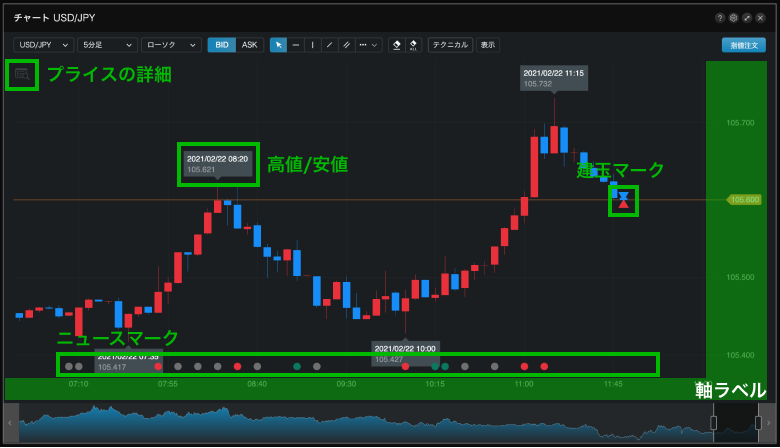Open the price details icon
The height and width of the screenshot is (448, 780).
pos(22,75)
